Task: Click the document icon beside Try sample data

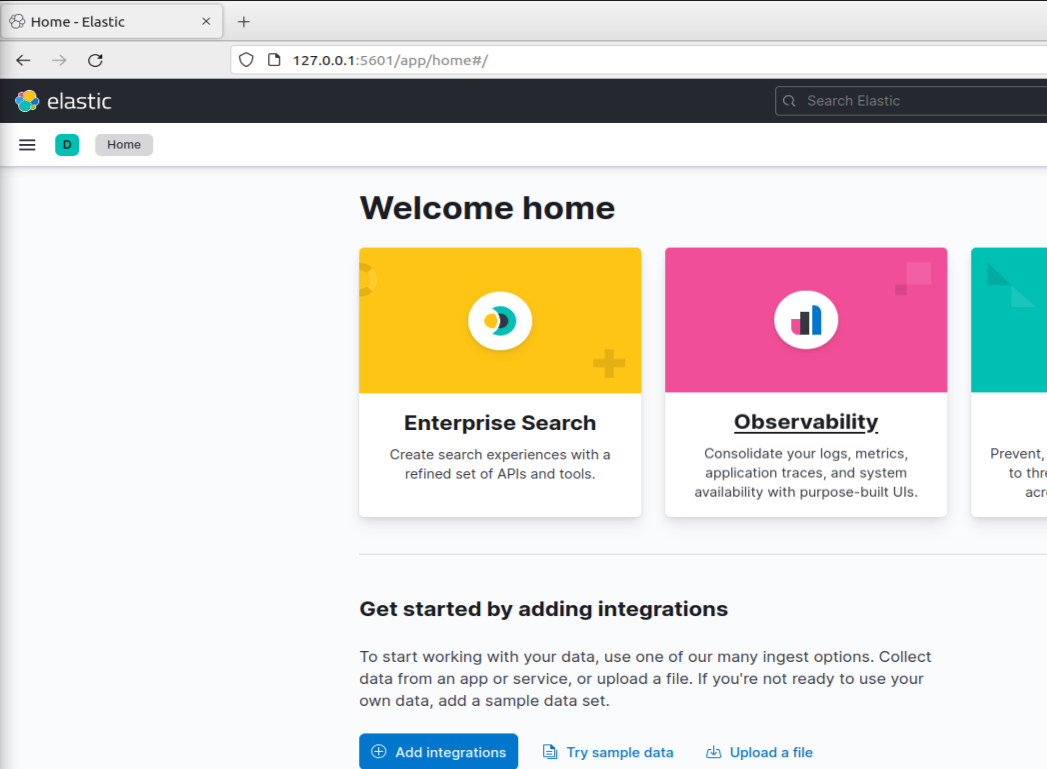Action: (x=550, y=752)
